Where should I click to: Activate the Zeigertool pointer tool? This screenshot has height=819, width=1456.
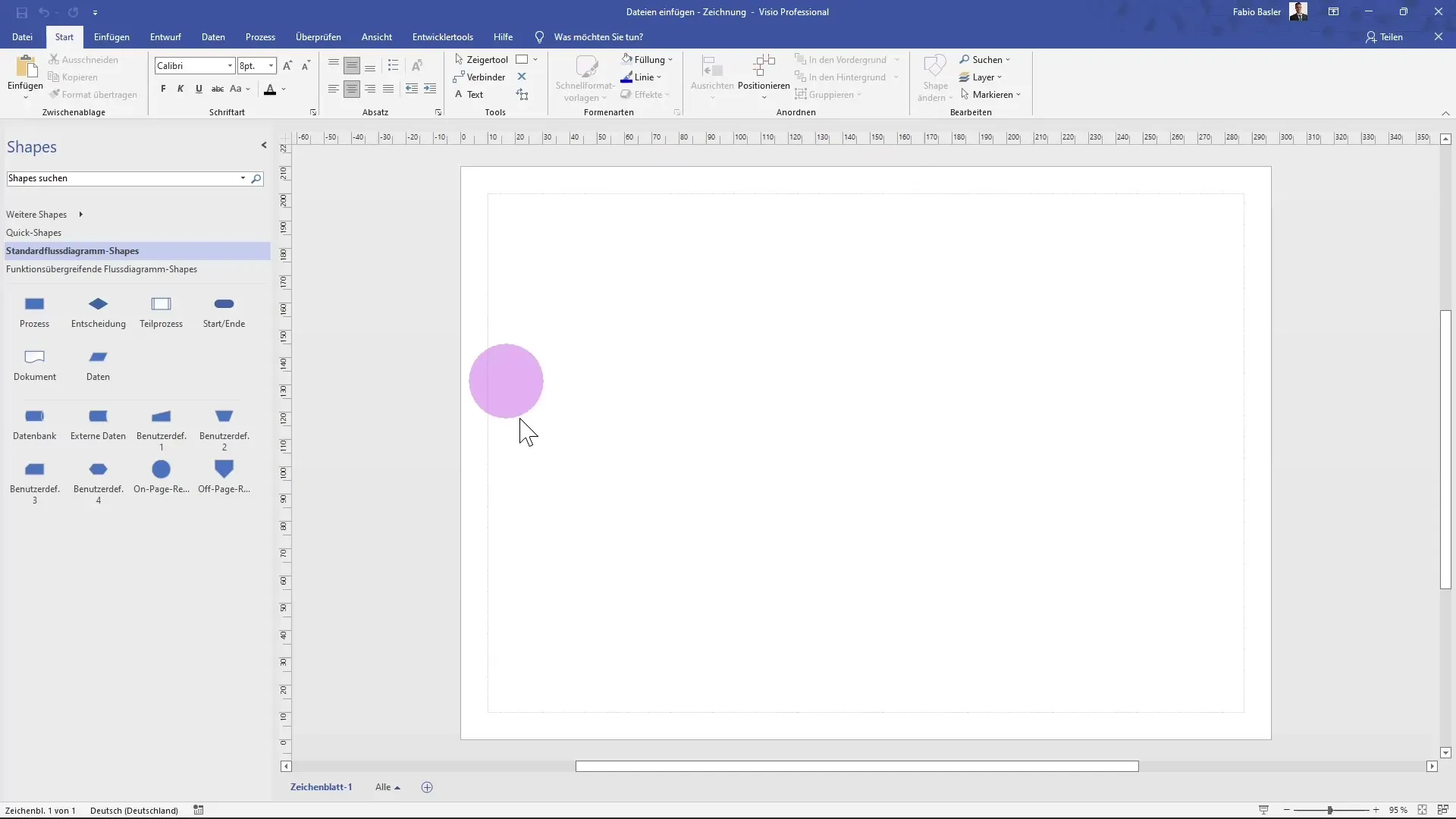[481, 59]
